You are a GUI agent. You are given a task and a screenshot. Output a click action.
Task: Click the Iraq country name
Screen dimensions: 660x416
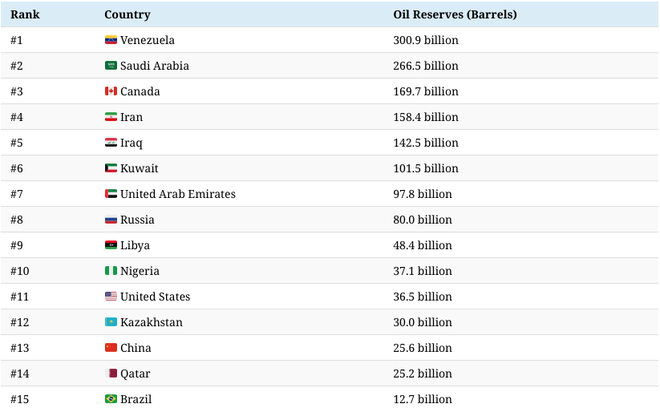click(131, 143)
